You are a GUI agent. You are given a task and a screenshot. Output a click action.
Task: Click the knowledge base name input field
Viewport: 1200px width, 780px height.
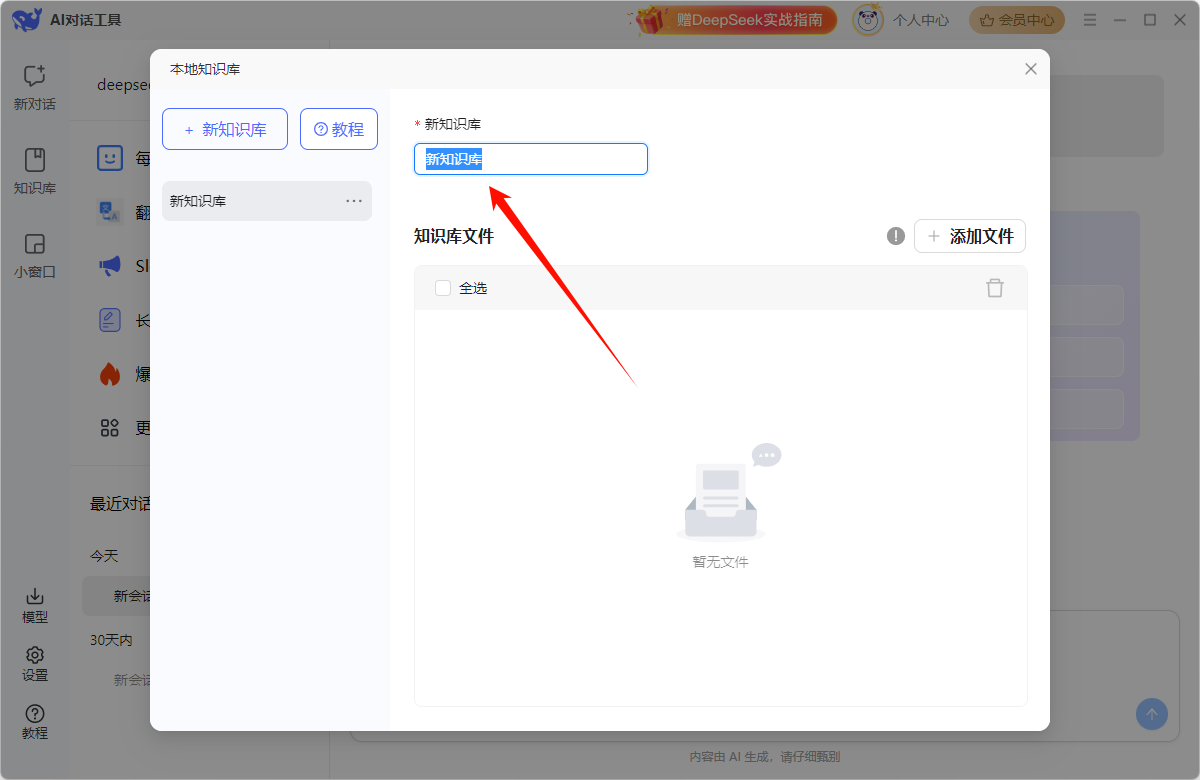click(x=560, y=159)
